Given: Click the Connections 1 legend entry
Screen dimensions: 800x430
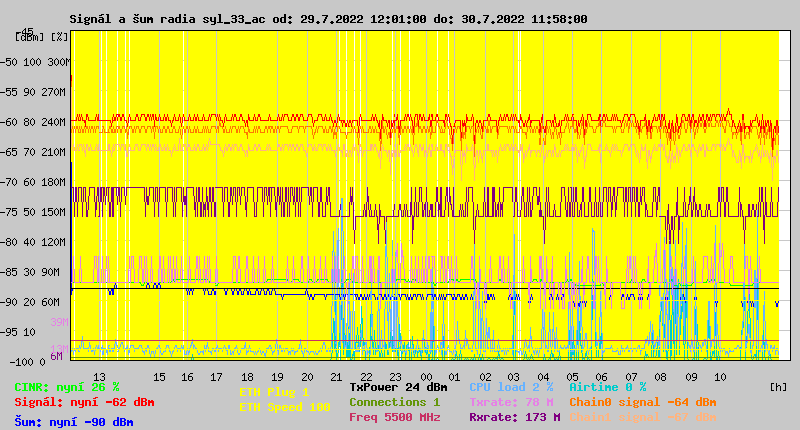Looking at the screenshot, I should point(394,402).
